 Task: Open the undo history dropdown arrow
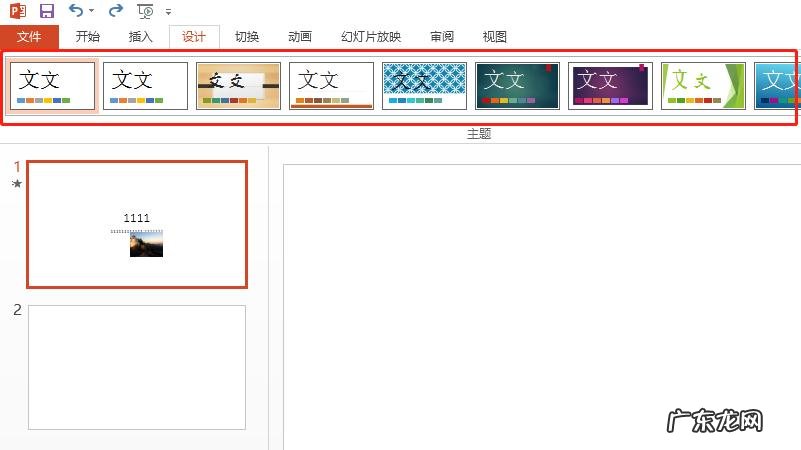(x=91, y=11)
